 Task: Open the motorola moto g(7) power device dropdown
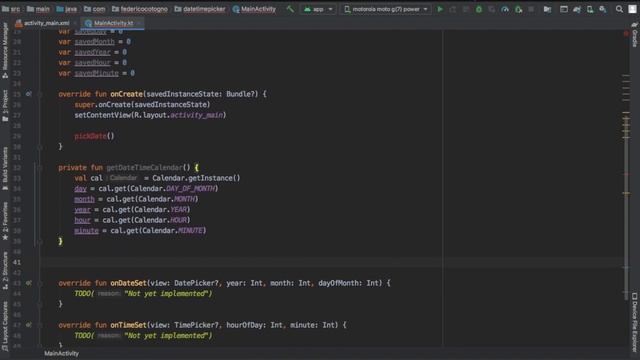pyautogui.click(x=386, y=9)
